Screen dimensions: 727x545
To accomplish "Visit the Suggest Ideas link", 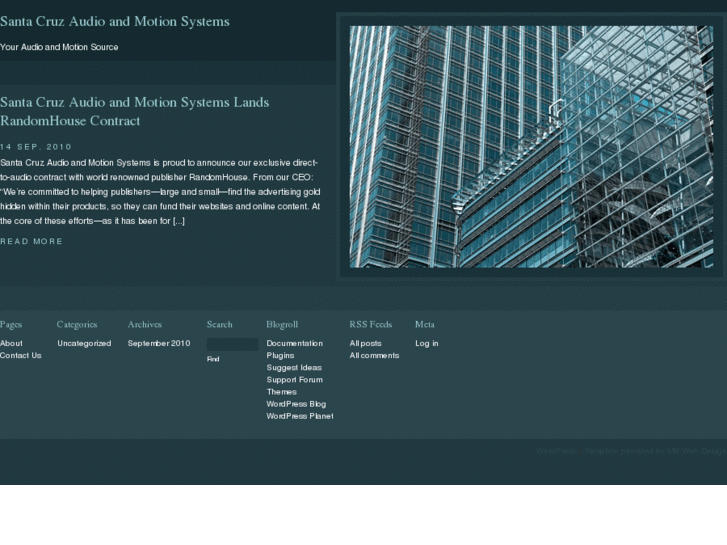I will [294, 367].
